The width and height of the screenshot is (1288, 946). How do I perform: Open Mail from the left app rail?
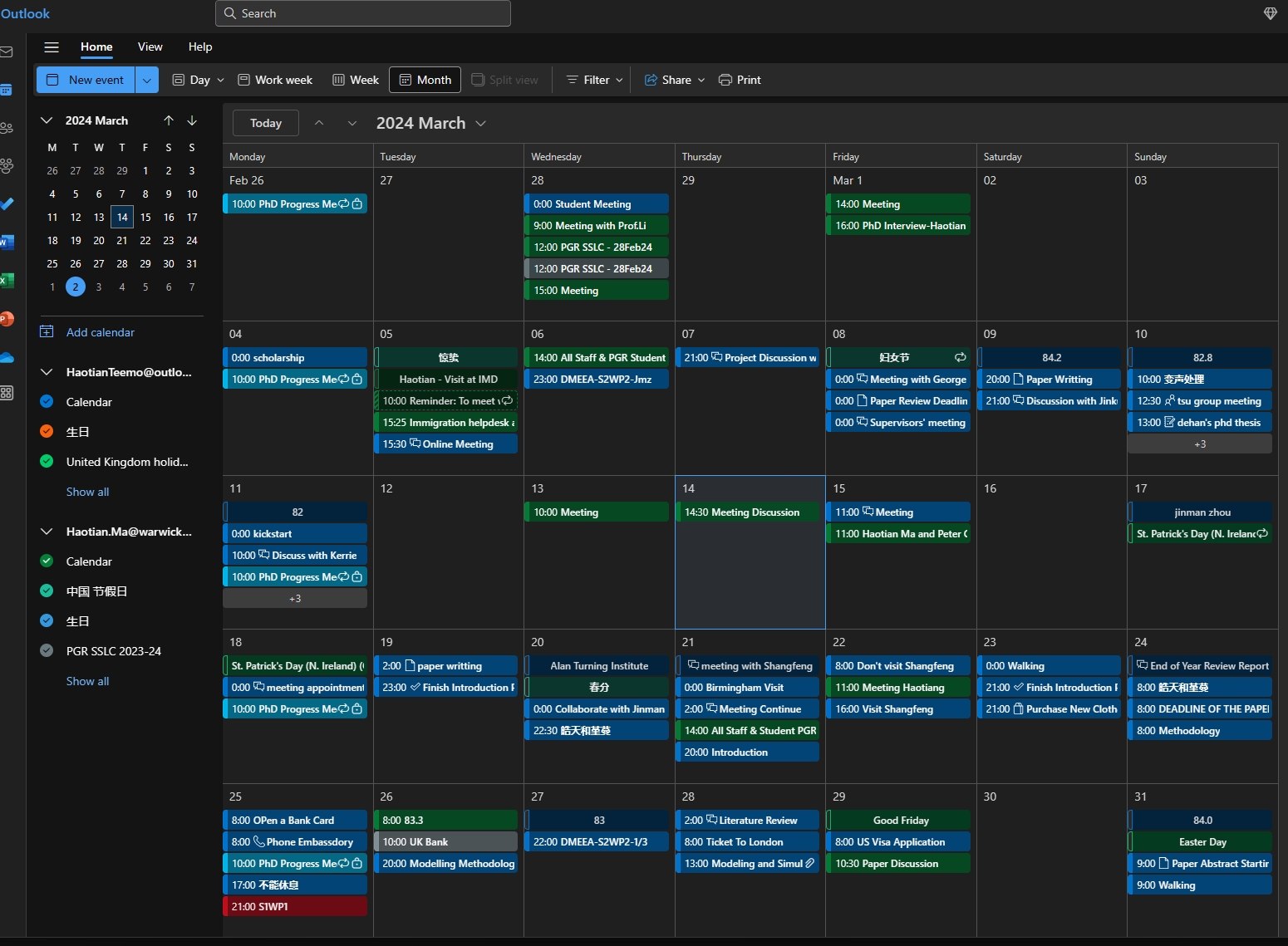[x=7, y=52]
